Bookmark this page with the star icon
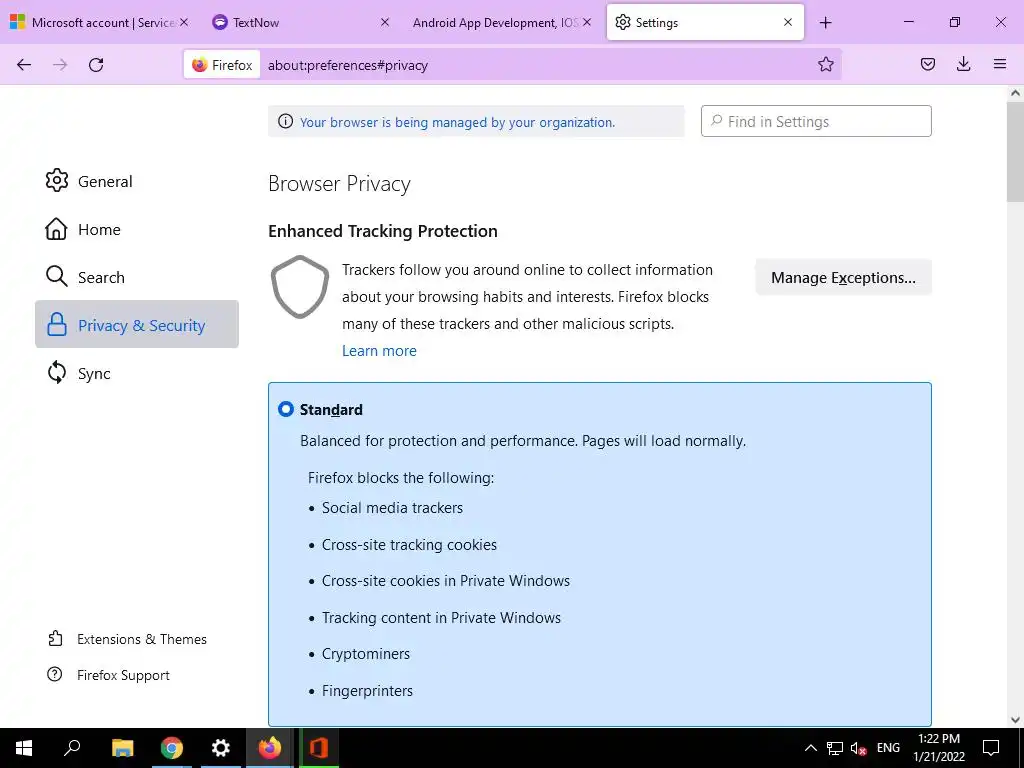1024x768 pixels. coord(825,64)
